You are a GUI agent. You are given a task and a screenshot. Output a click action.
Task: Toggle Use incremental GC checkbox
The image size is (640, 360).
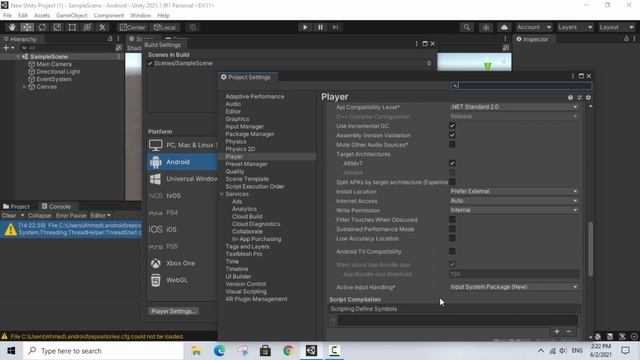coord(452,126)
